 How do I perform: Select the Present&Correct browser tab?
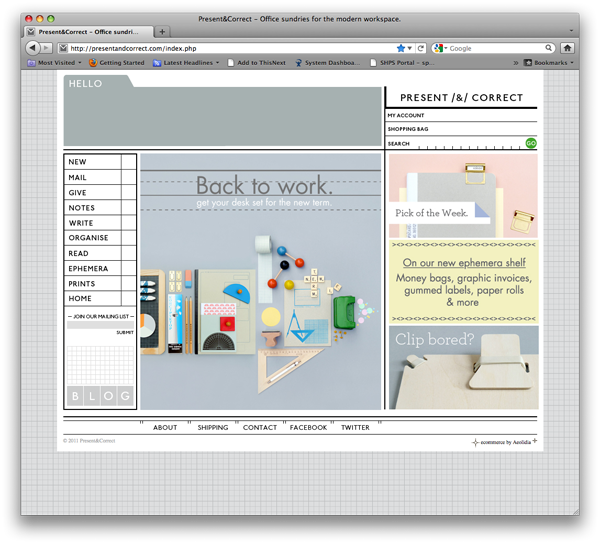[89, 32]
